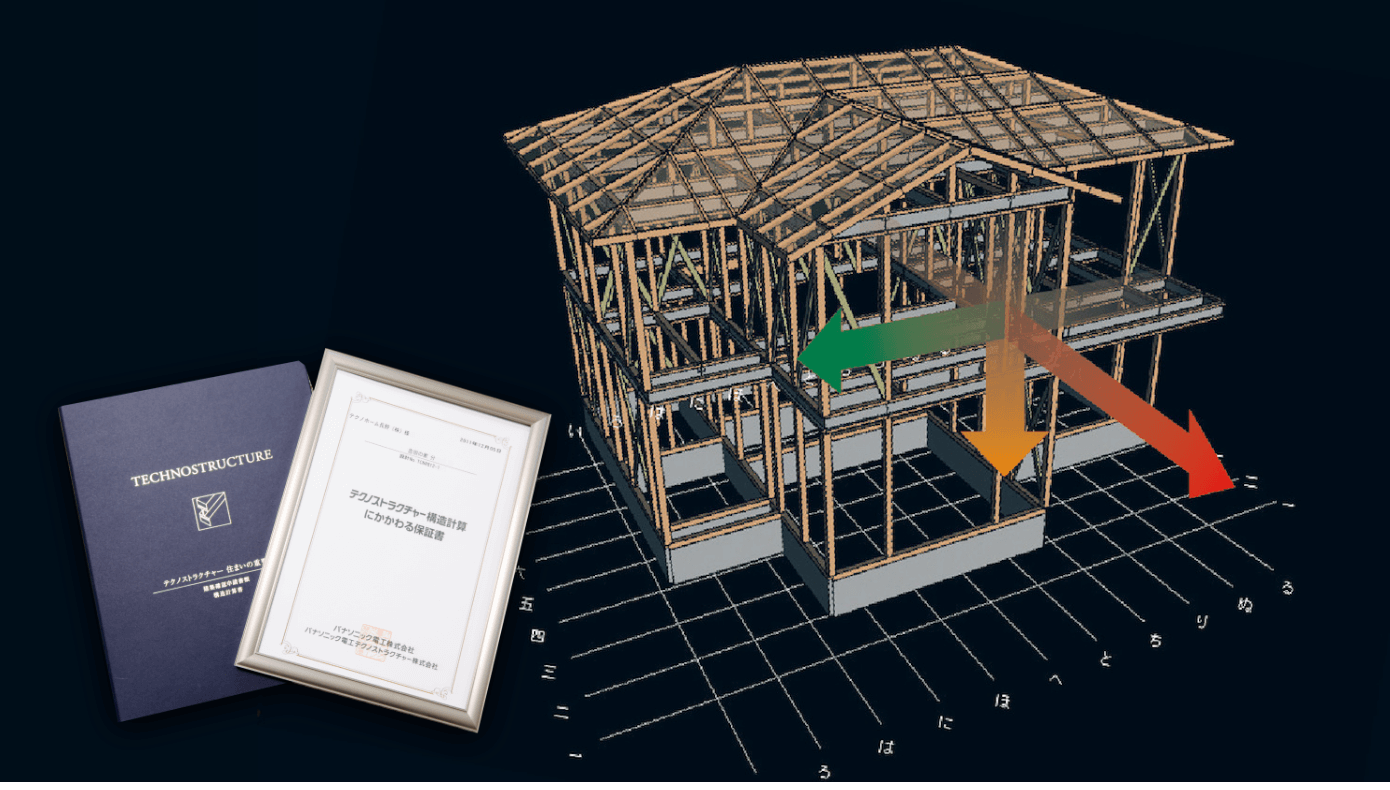Screen dimensions: 1390x790
Task: Click grid axis label る
Action: (1288, 587)
